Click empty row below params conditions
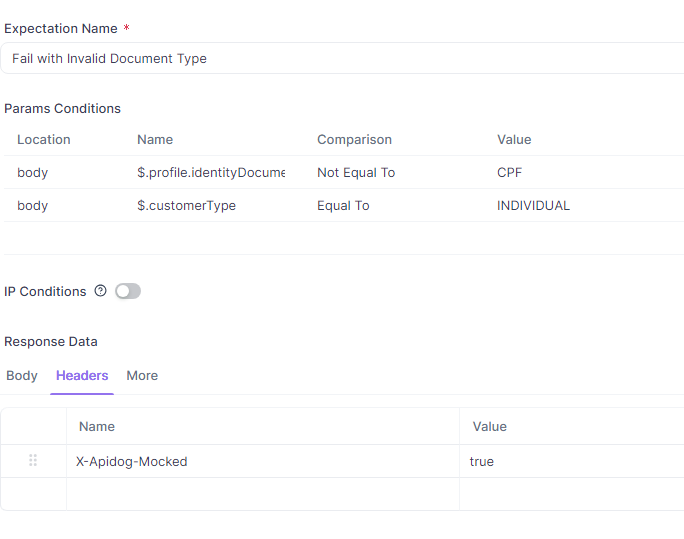This screenshot has width=684, height=539. 340,238
